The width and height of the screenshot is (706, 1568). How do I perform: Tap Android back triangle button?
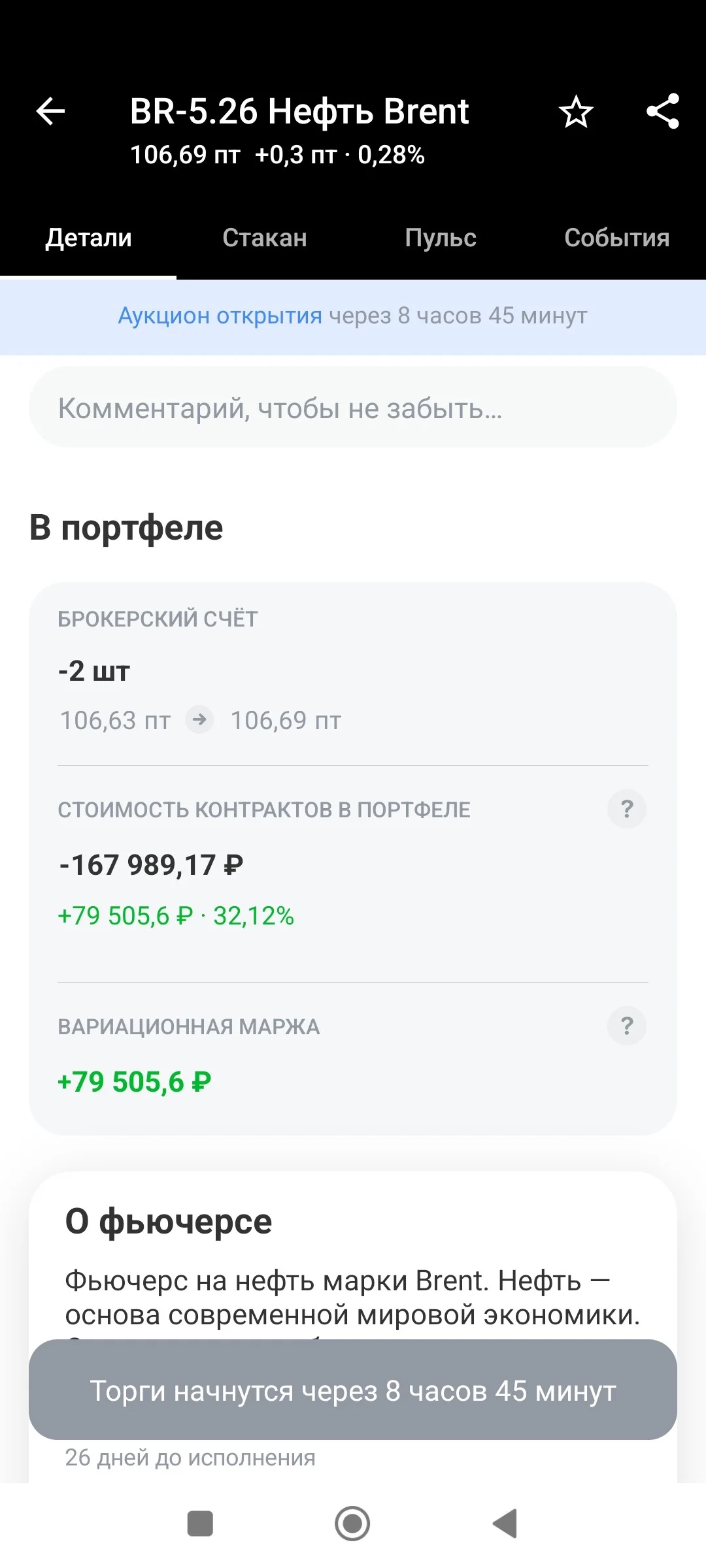tap(505, 1524)
